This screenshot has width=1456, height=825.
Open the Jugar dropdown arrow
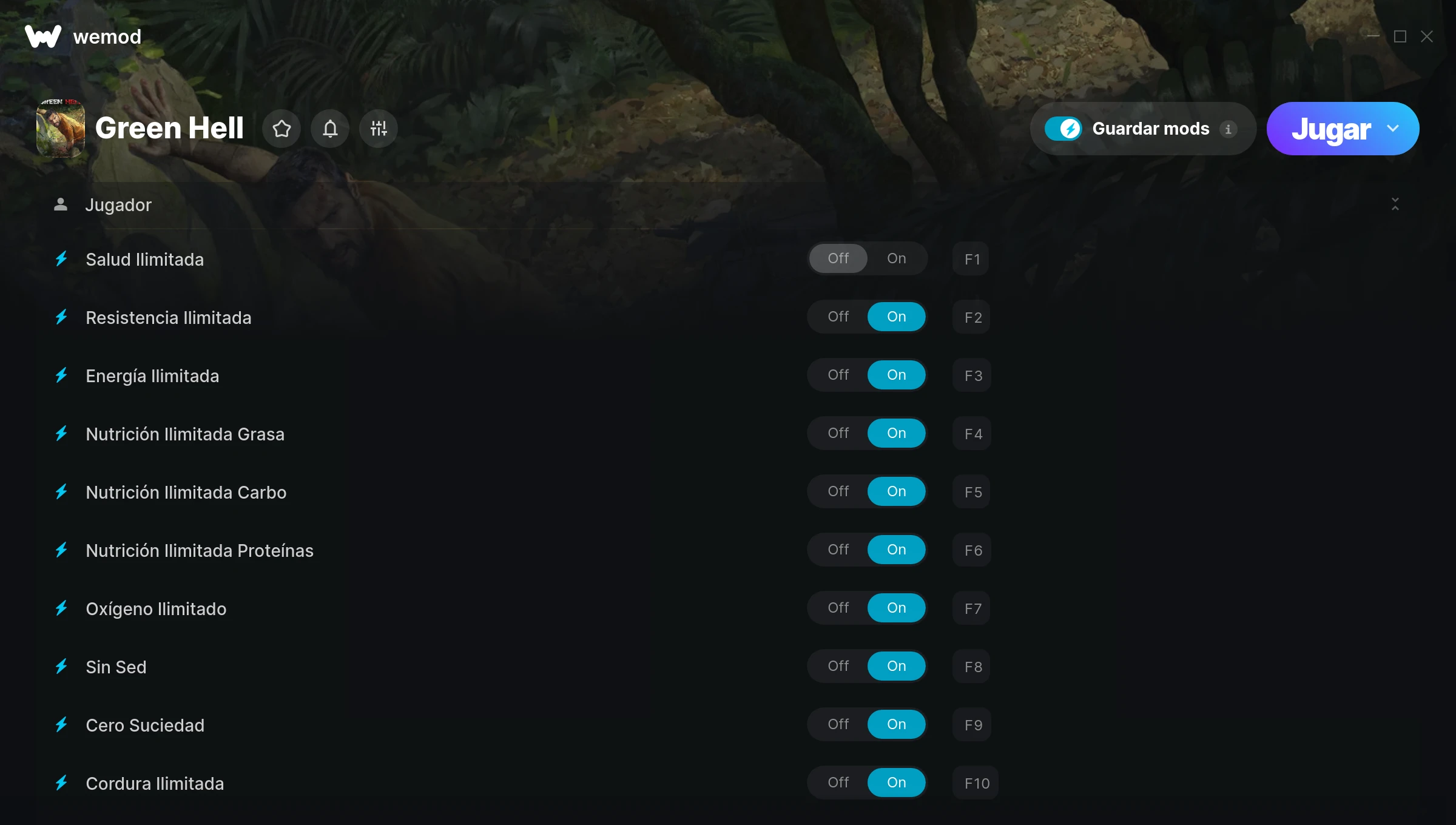1393,129
